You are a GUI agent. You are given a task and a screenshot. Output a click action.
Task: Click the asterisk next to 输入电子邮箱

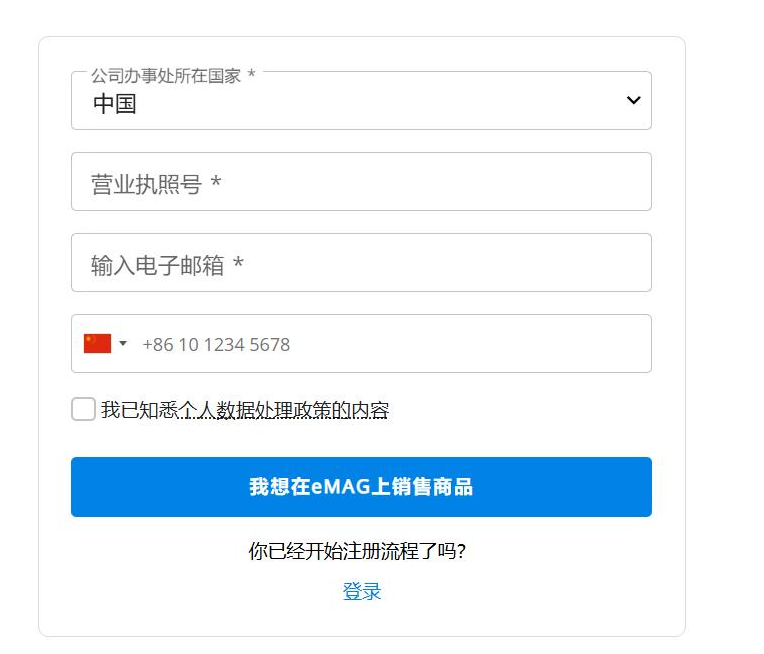click(238, 263)
